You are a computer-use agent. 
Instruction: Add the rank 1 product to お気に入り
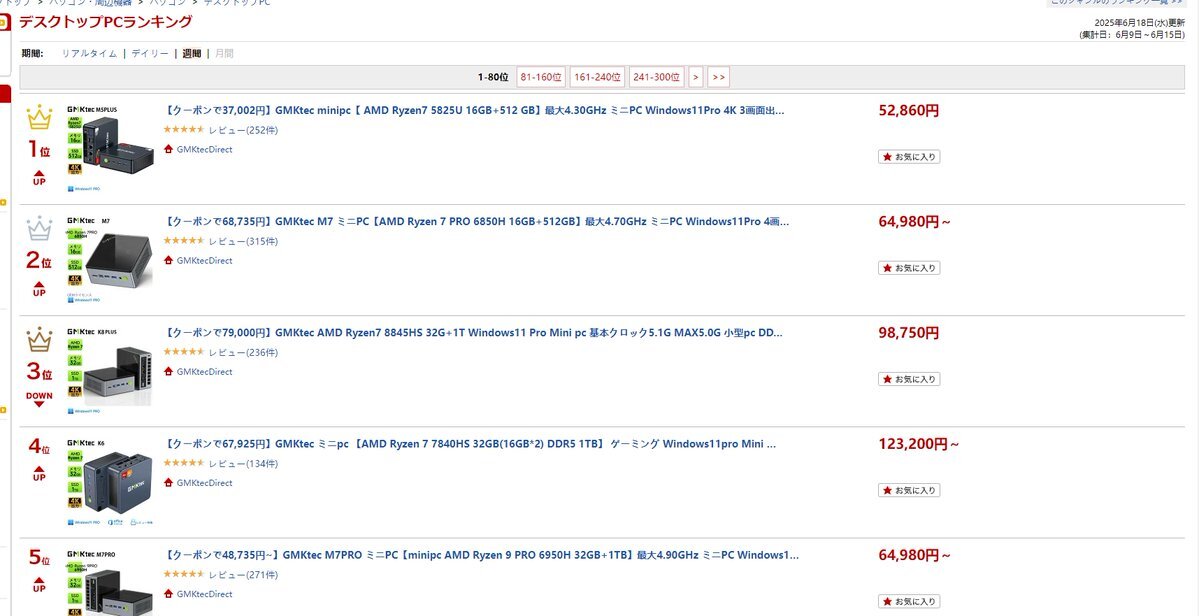pos(909,157)
